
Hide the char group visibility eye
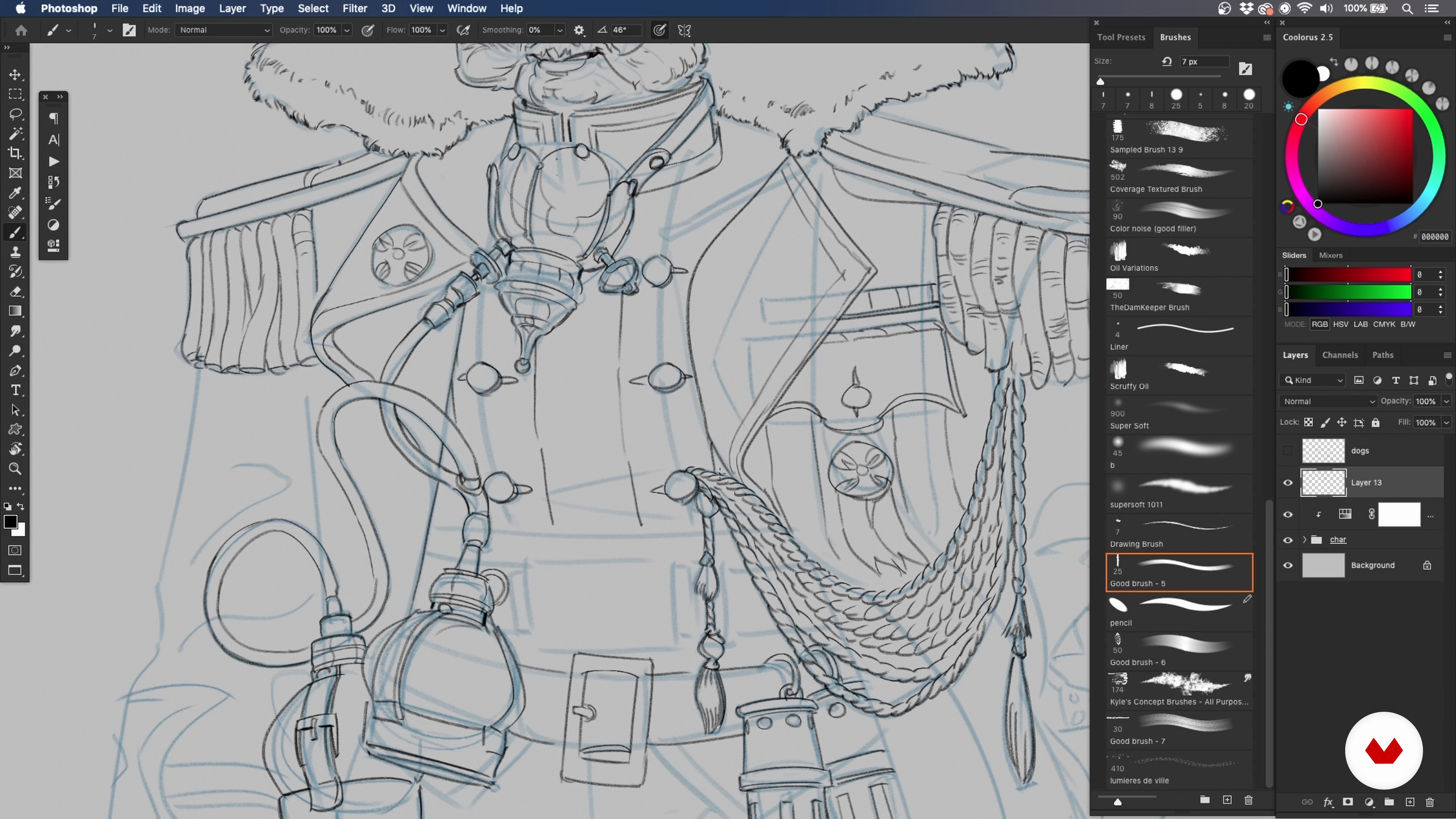(1288, 540)
